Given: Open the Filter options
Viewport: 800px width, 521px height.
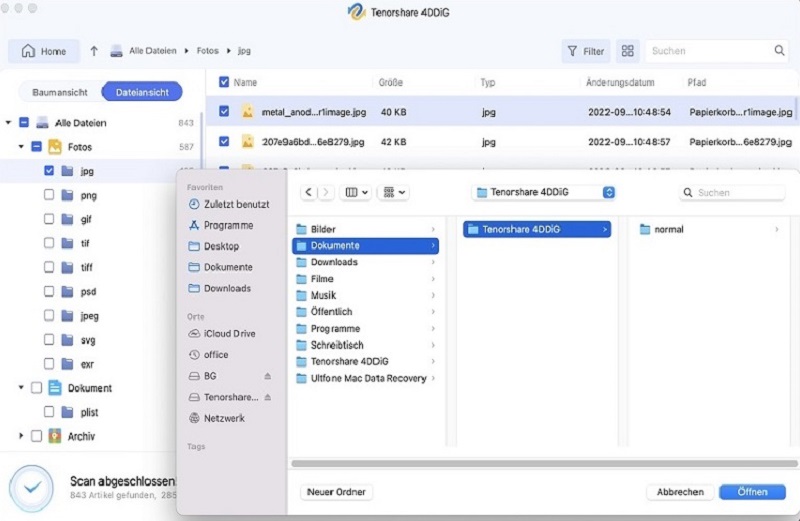Looking at the screenshot, I should [x=585, y=51].
